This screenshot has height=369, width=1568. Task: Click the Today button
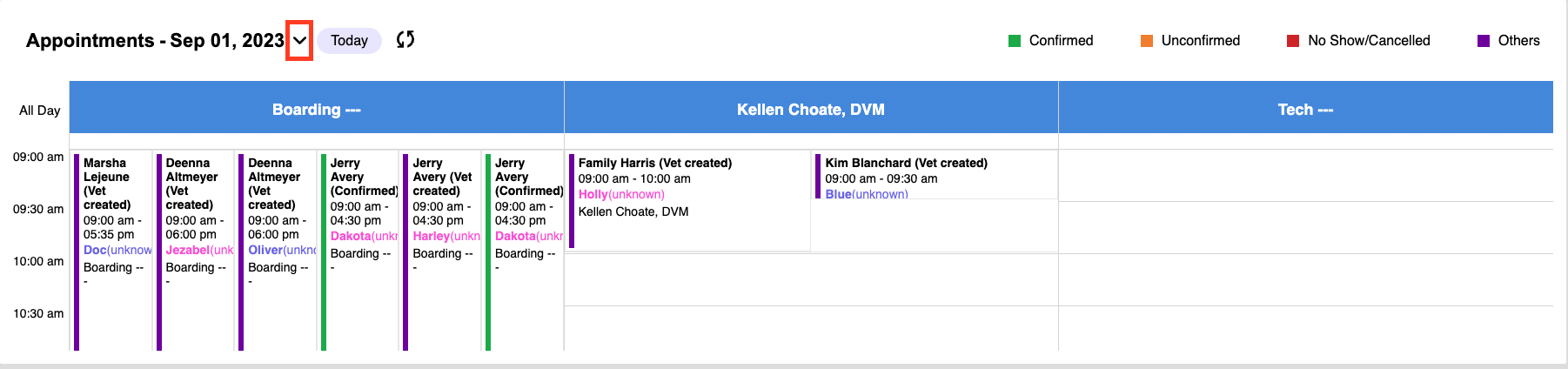tap(349, 41)
